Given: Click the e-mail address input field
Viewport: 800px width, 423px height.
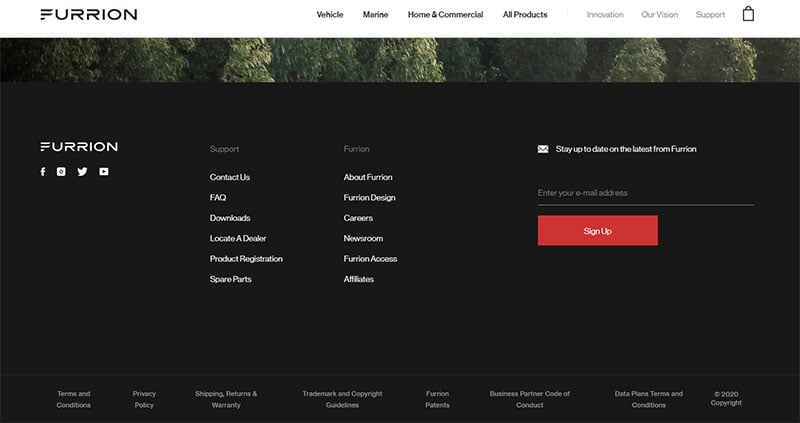Looking at the screenshot, I should (645, 193).
